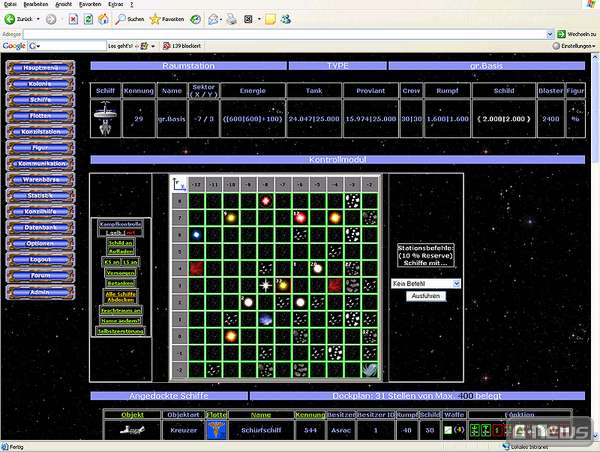The width and height of the screenshot is (600, 452).
Task: Click the Flotte emblem of Schiurfschiff
Action: 217,430
